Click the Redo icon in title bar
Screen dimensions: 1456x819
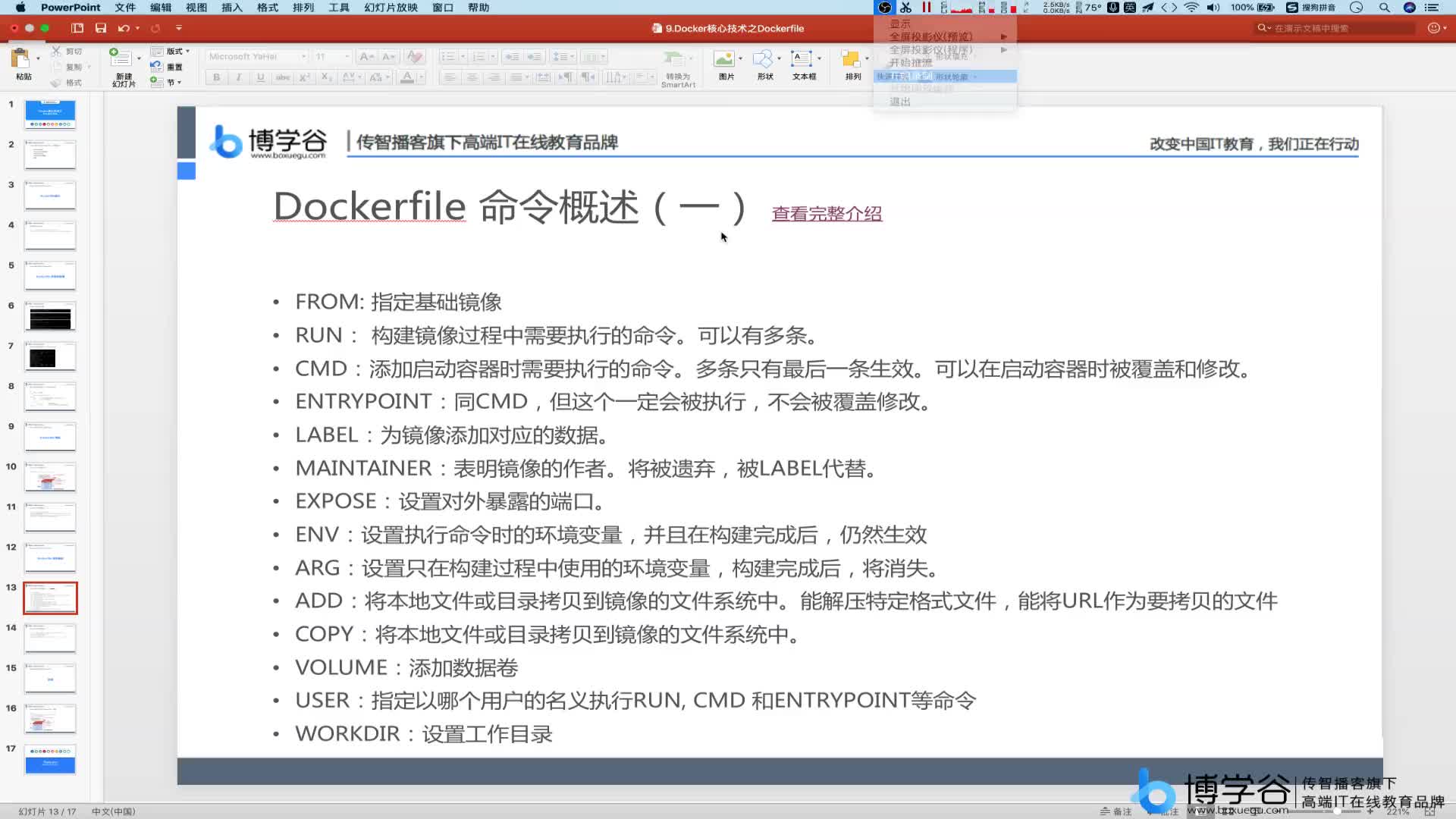(155, 28)
